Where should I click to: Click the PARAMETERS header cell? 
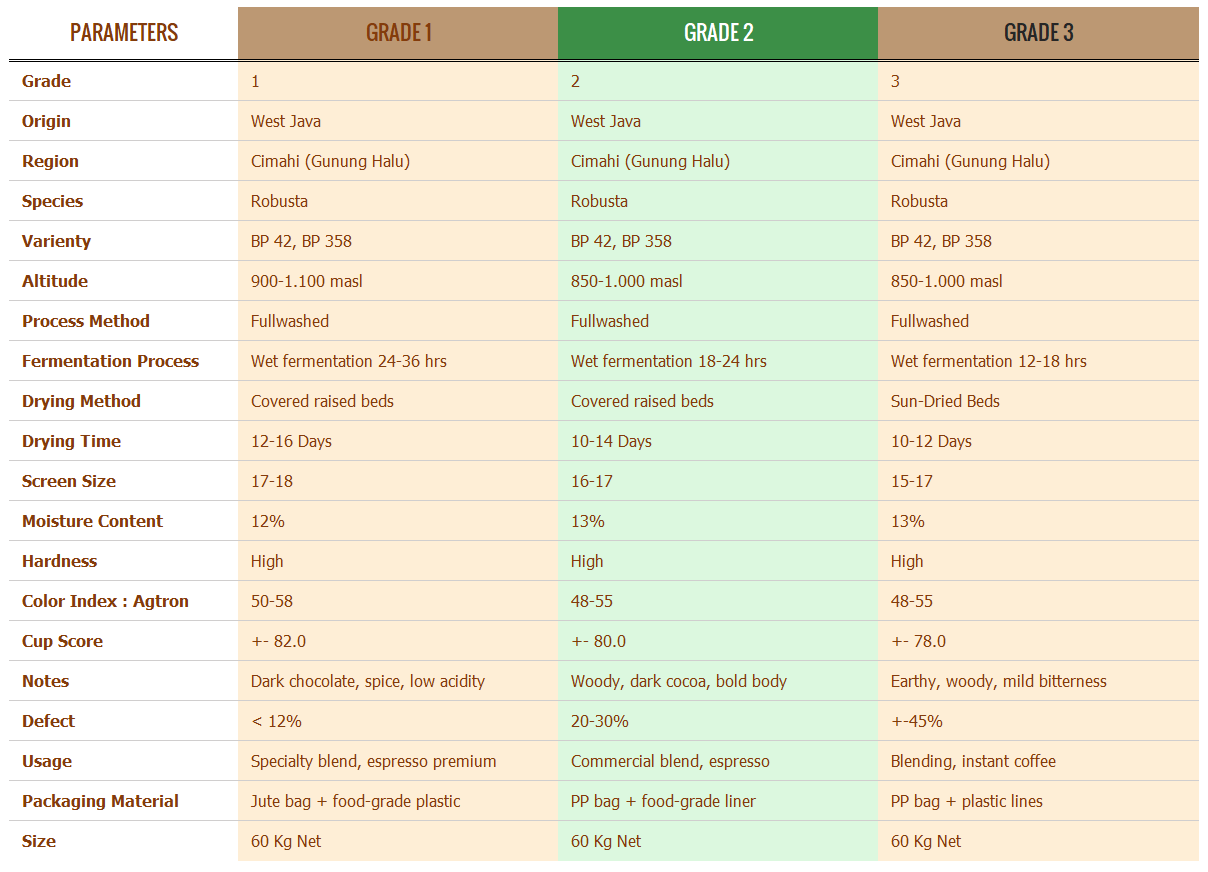124,33
